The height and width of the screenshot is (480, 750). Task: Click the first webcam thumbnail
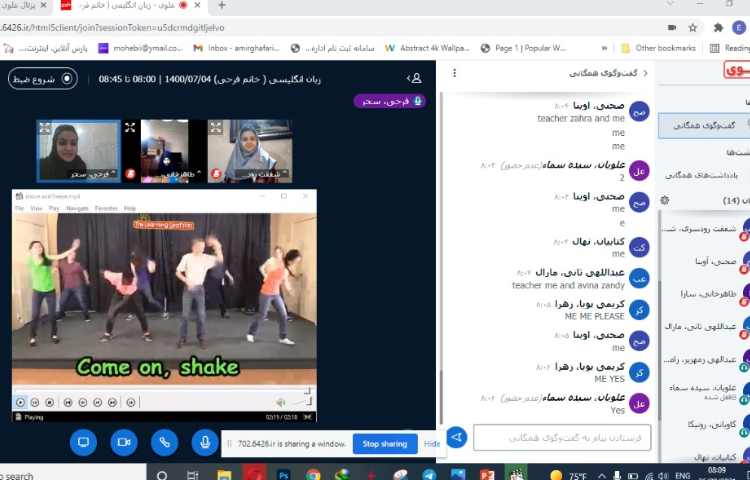pos(78,151)
